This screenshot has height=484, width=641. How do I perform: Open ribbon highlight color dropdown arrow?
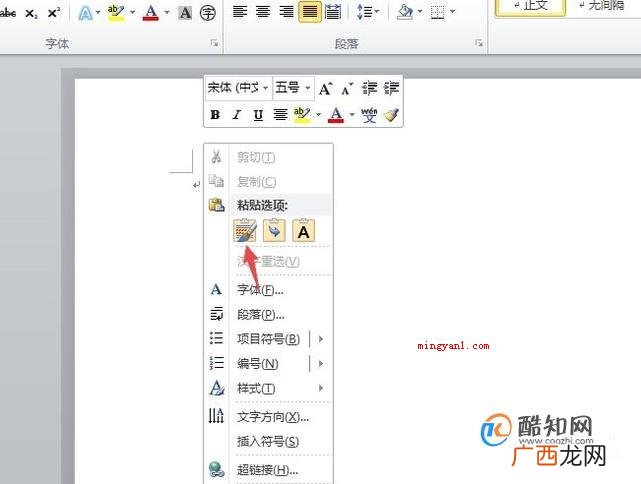coord(132,12)
